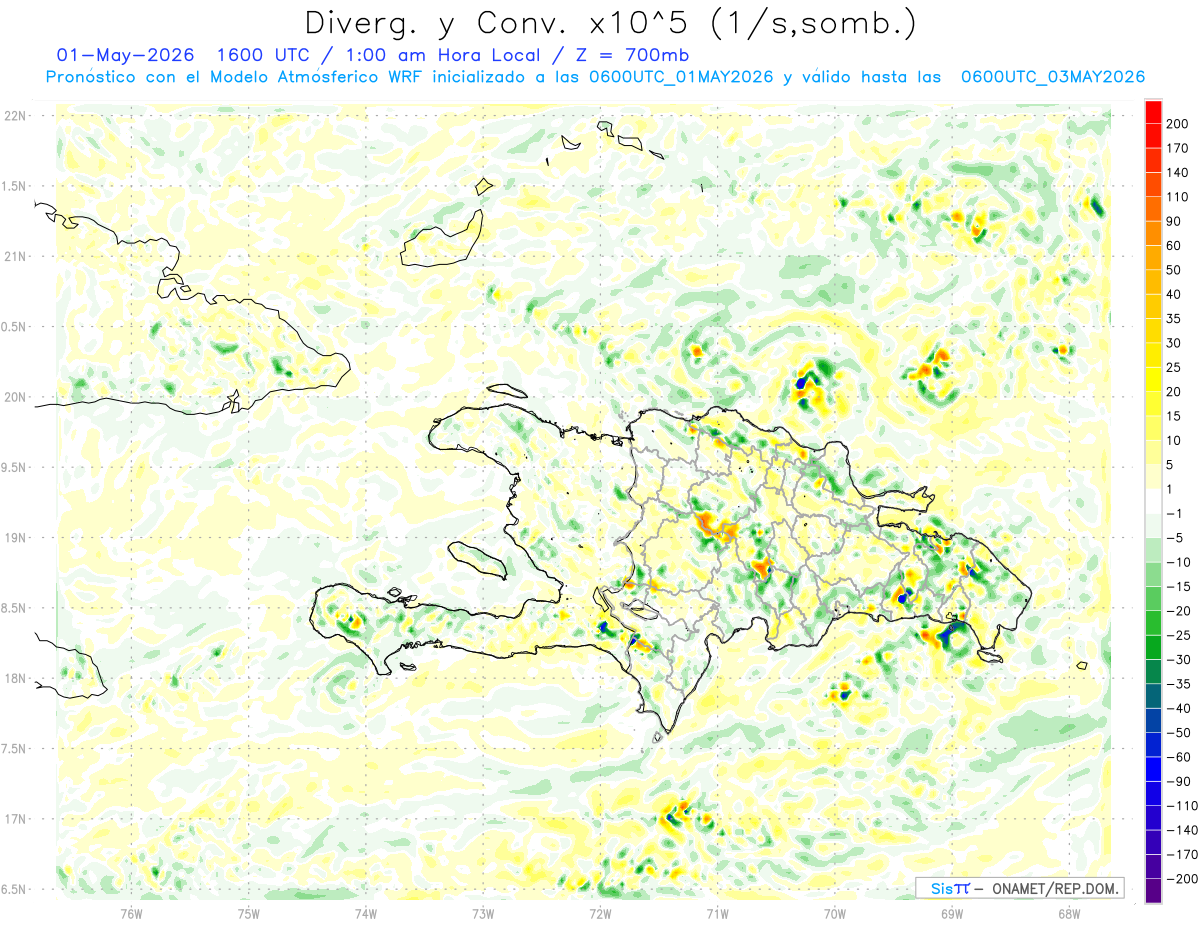The width and height of the screenshot is (1200, 927).
Task: Click the 0600UTC_03MAY2026 valid-until text
Action: point(1052,77)
